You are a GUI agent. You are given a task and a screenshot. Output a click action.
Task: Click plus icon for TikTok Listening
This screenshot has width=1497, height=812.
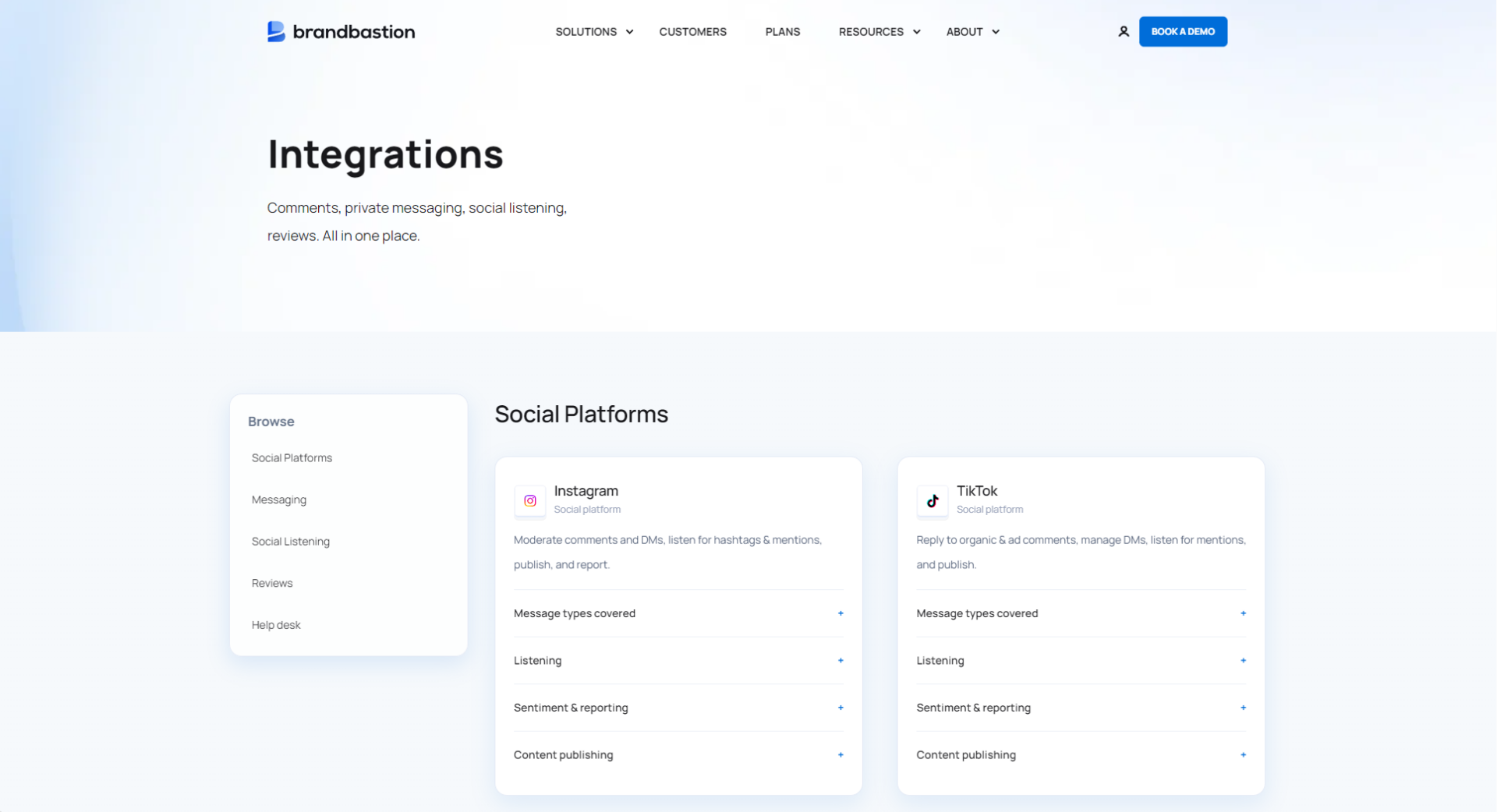(1243, 661)
